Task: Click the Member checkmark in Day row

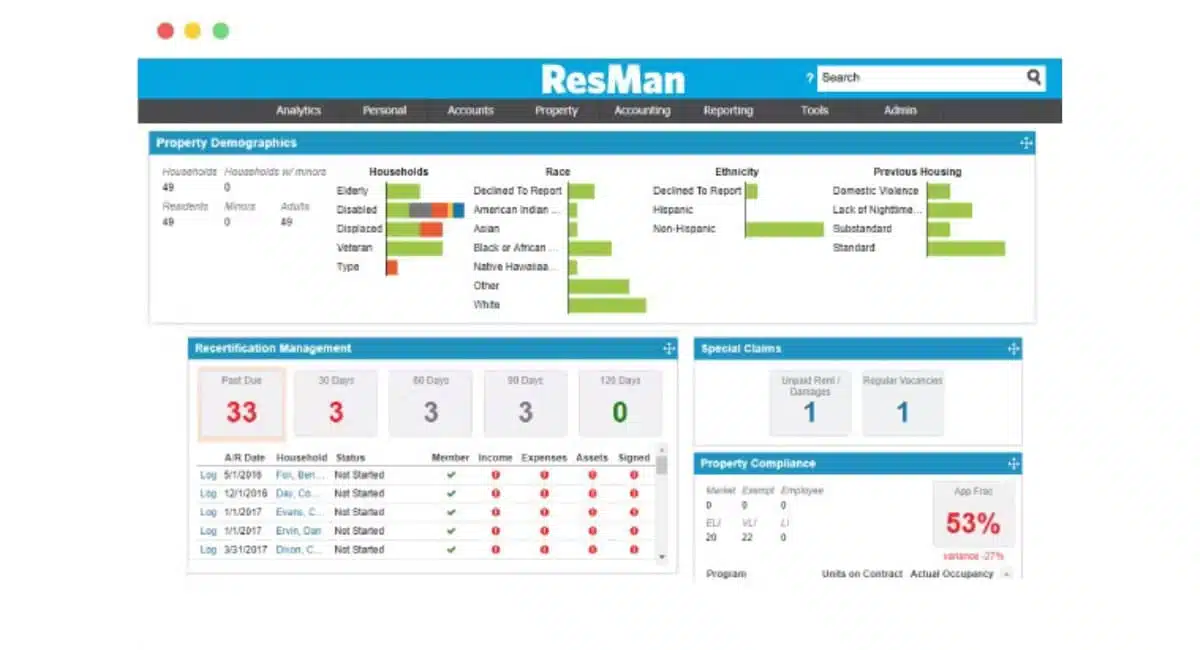Action: [x=451, y=494]
